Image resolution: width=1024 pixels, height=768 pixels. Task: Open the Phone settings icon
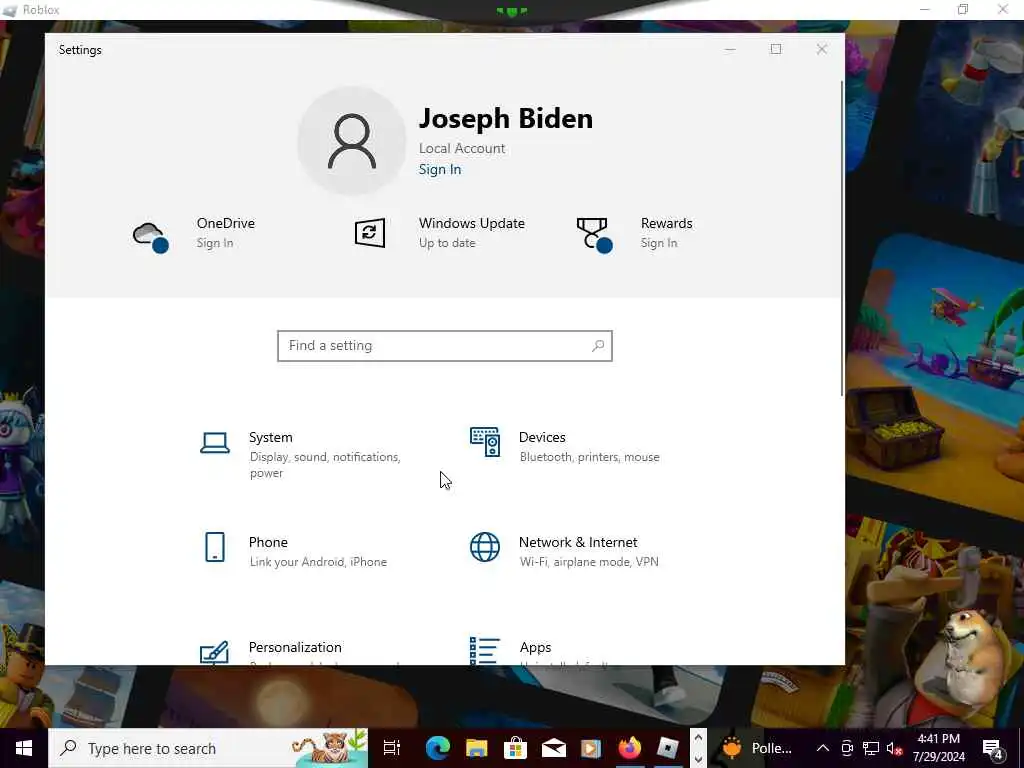click(x=215, y=547)
